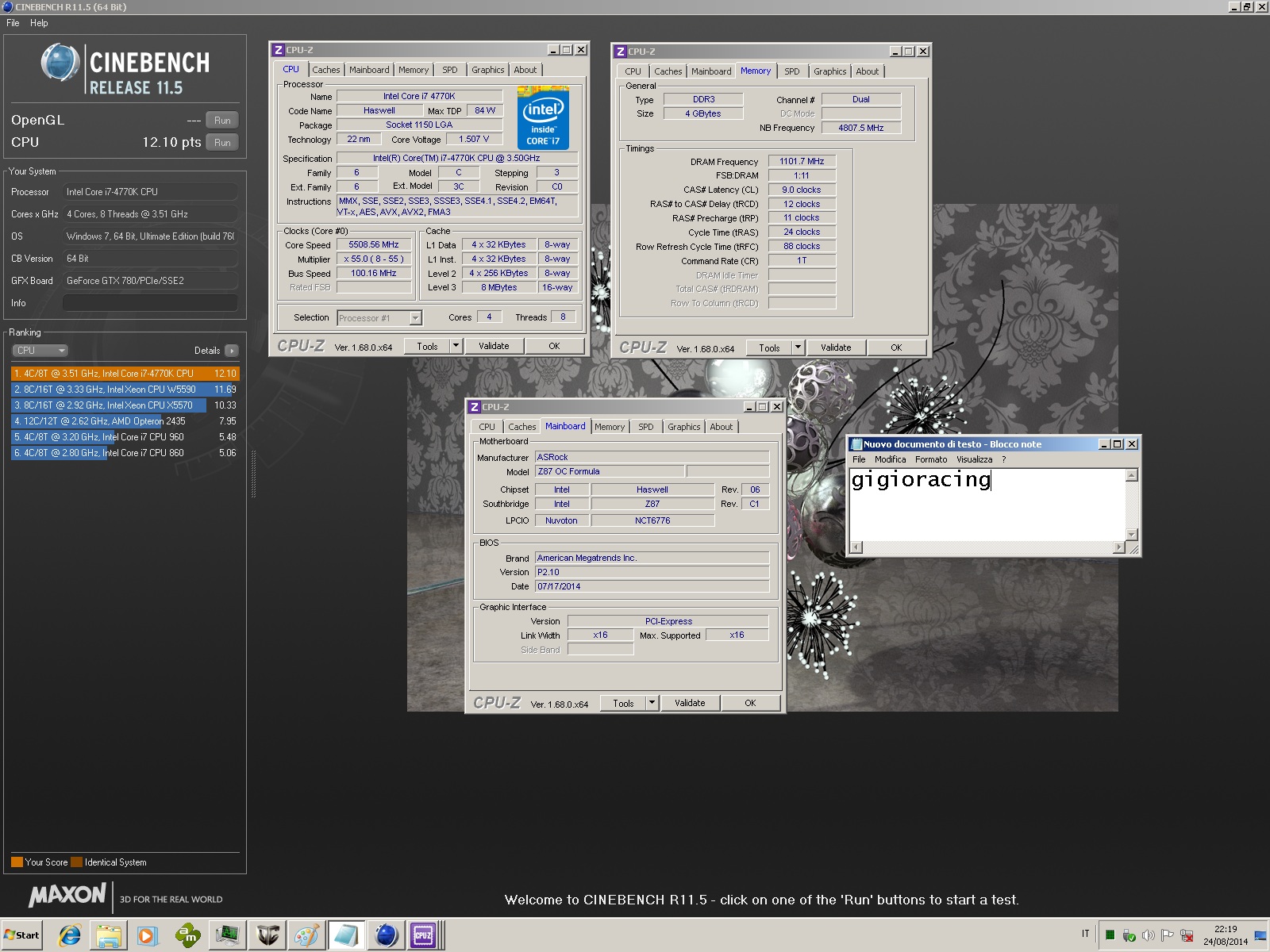Open the volume speaker tray icon
This screenshot has width=1270, height=952.
[1148, 935]
